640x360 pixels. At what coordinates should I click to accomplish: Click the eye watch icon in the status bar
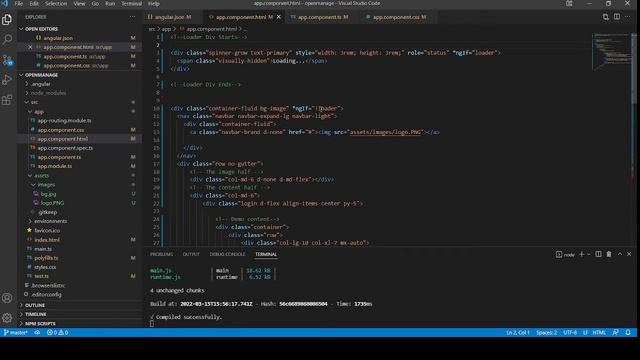click(37, 332)
